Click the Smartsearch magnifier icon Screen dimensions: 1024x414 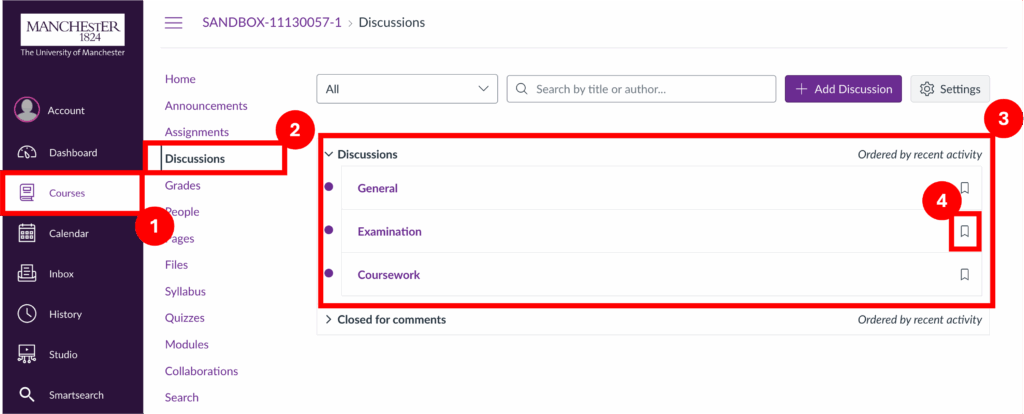(x=28, y=395)
